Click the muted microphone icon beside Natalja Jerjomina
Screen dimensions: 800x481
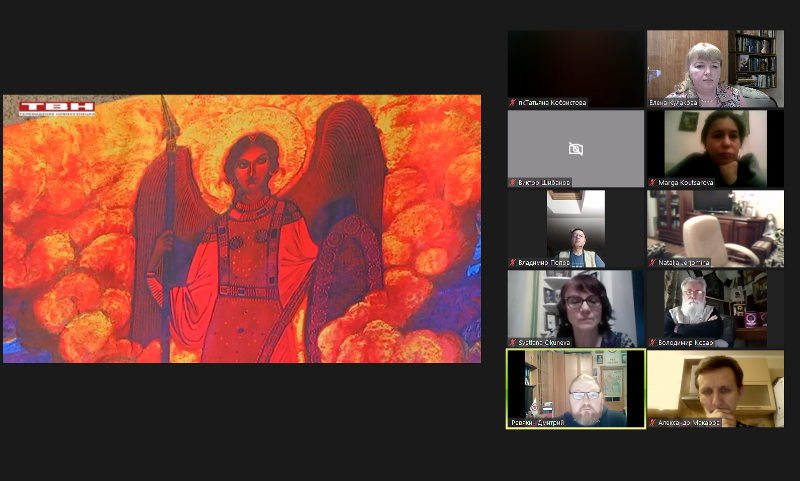pyautogui.click(x=653, y=262)
